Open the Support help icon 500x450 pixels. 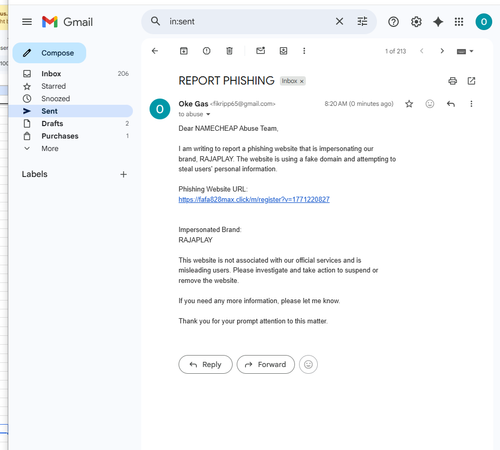click(393, 22)
